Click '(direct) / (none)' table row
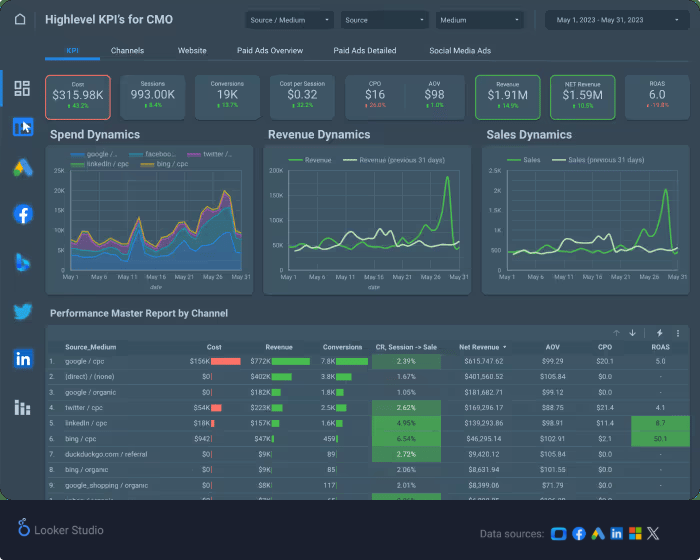The height and width of the screenshot is (560, 700). [368, 376]
